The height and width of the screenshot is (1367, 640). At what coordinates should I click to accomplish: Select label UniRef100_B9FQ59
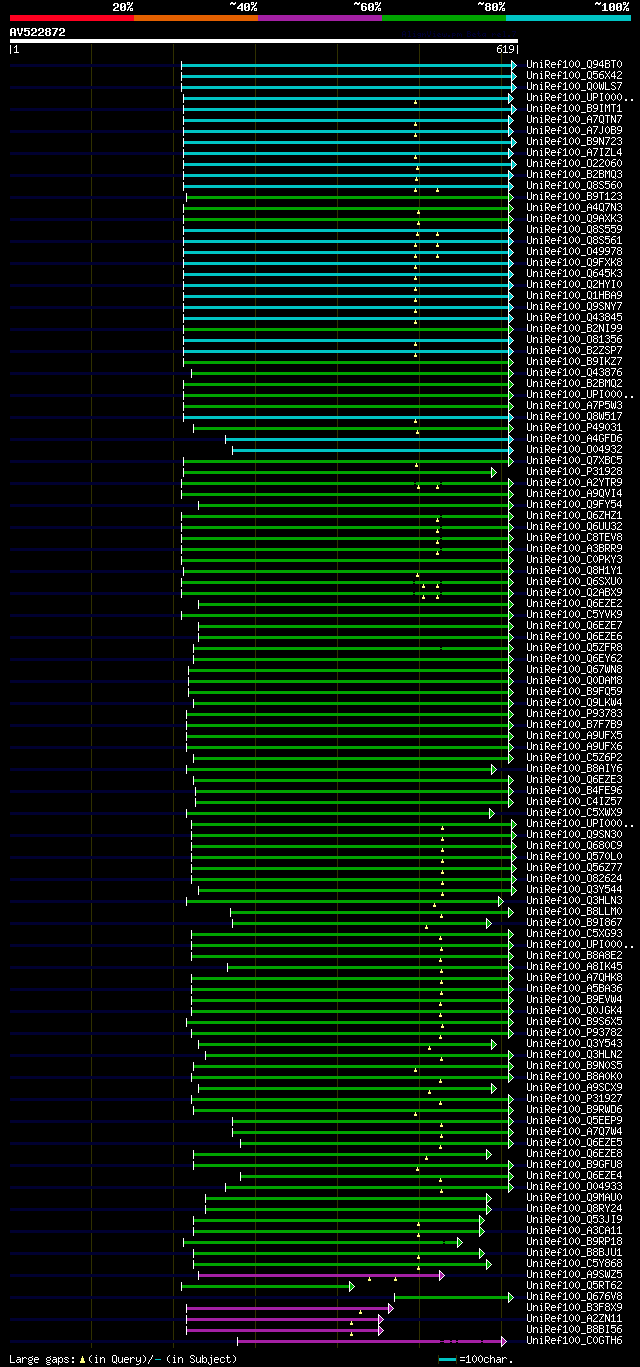[x=574, y=692]
